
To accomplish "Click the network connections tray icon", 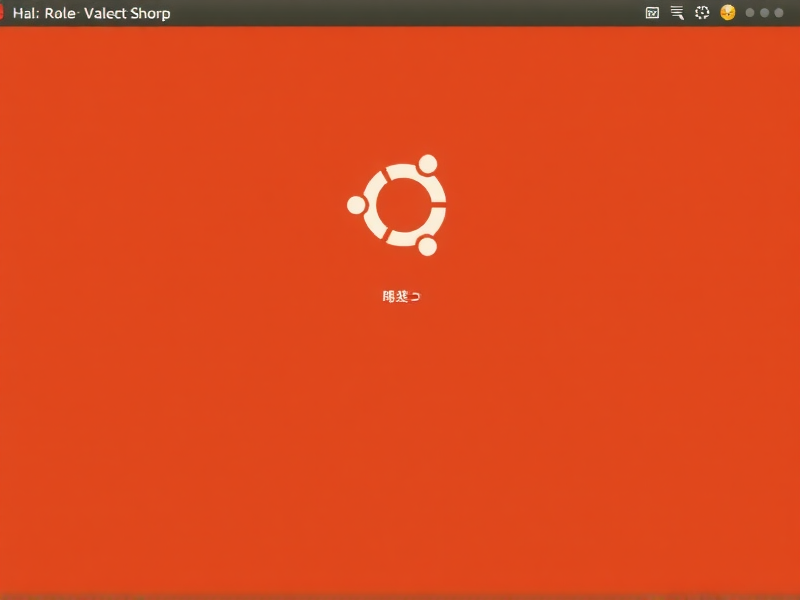I will pos(677,13).
